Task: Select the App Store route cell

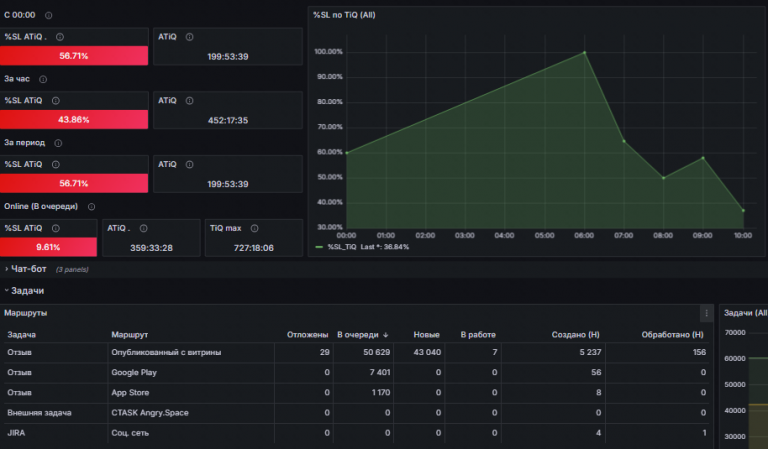Action: pyautogui.click(x=191, y=393)
